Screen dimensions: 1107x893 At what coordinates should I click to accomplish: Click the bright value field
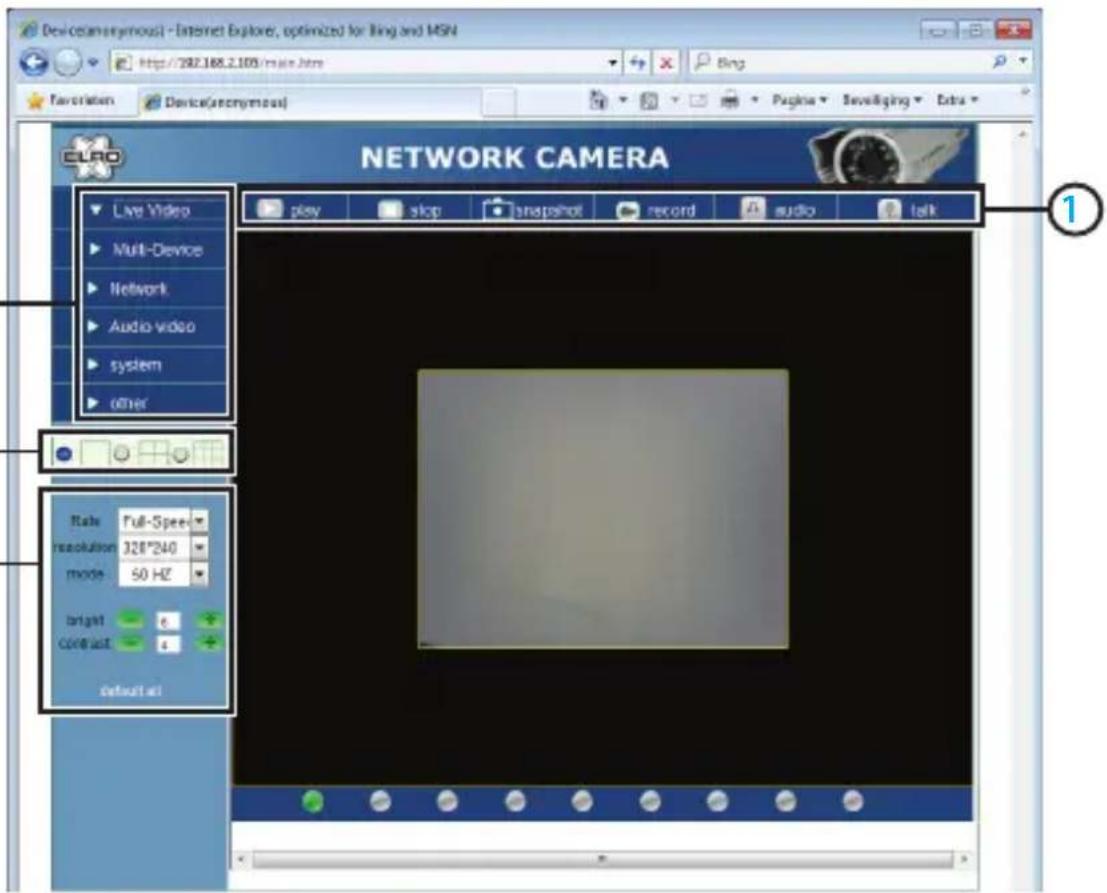click(168, 621)
